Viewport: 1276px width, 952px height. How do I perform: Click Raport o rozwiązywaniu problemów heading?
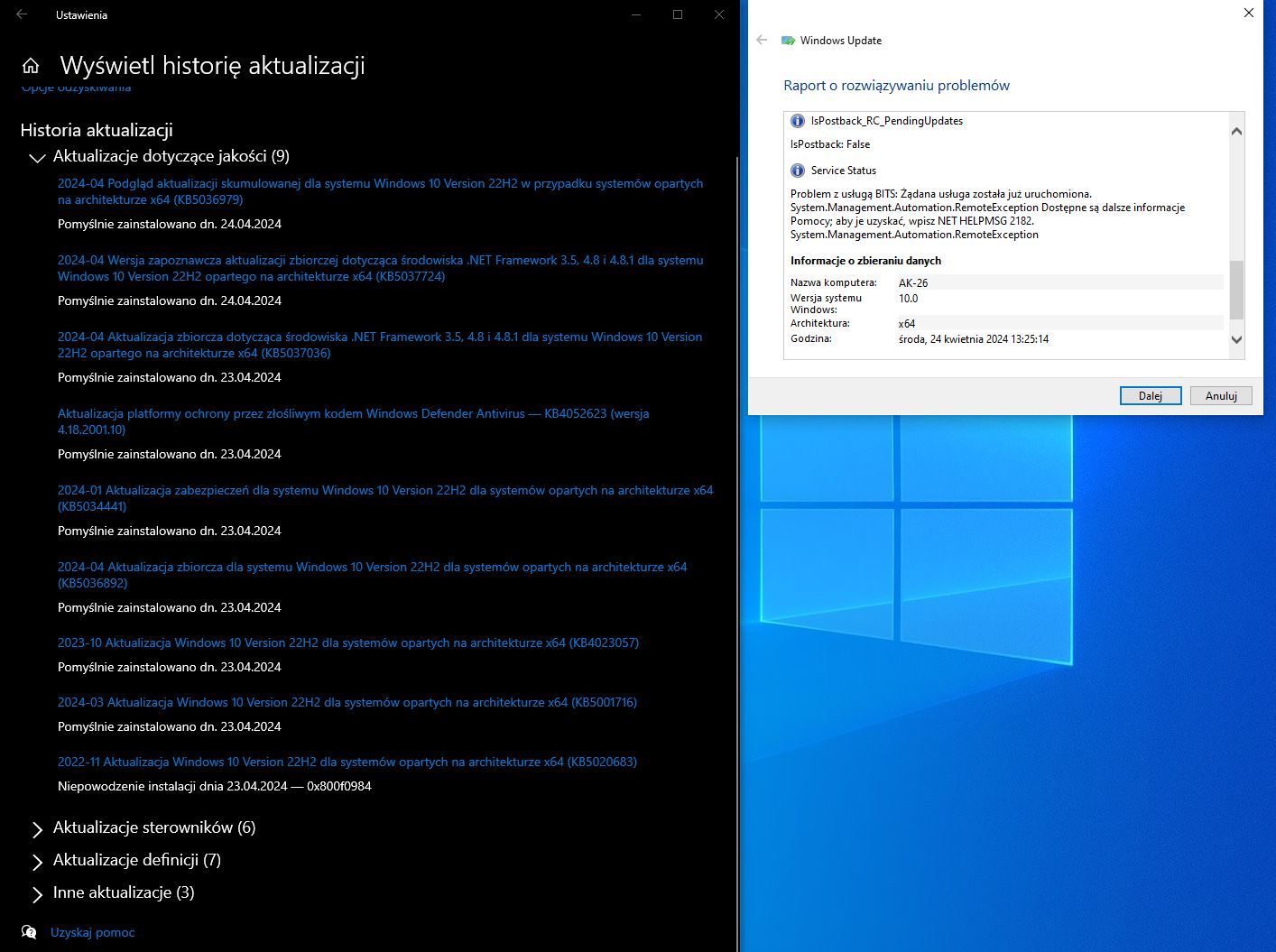[896, 86]
